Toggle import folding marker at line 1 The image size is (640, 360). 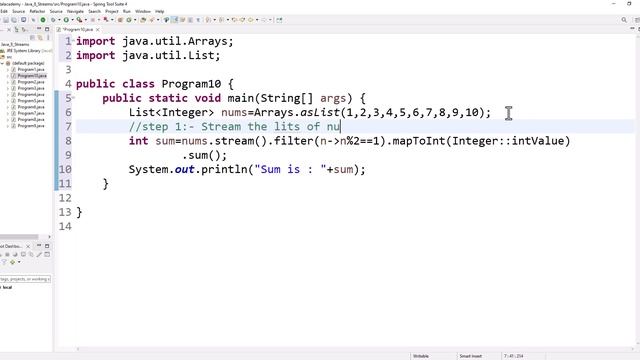pos(73,41)
